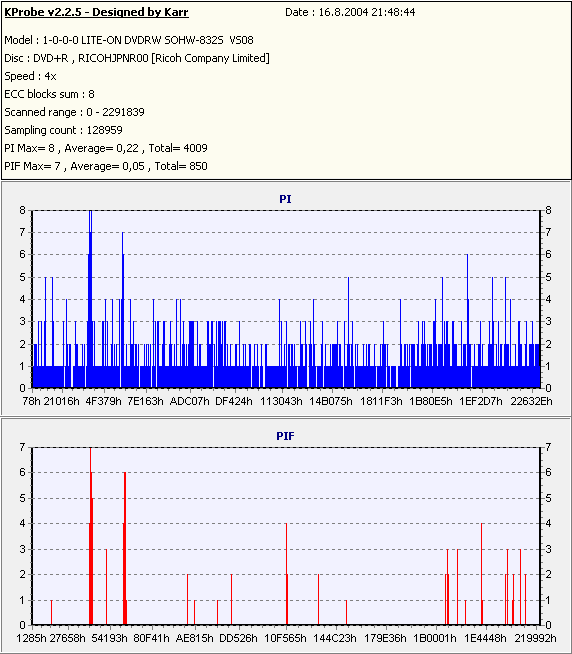Click the 'Scanned range : 0 - 2291839' line
Image resolution: width=572 pixels, height=654 pixels.
[74, 112]
